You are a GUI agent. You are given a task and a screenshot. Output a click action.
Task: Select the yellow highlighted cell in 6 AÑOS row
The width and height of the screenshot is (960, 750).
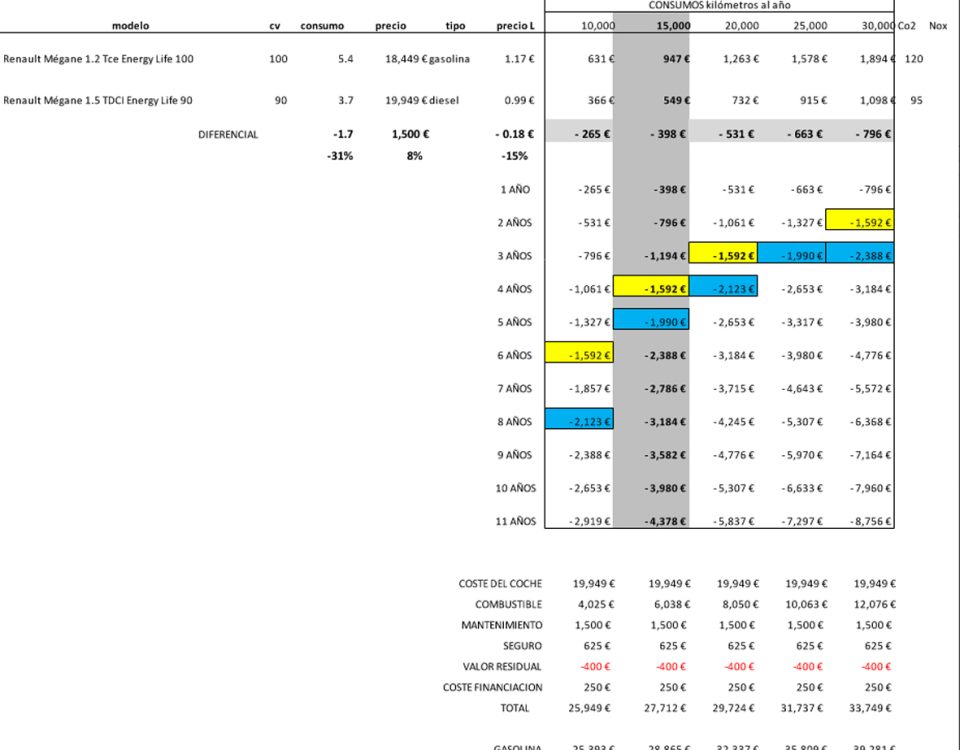pos(579,355)
